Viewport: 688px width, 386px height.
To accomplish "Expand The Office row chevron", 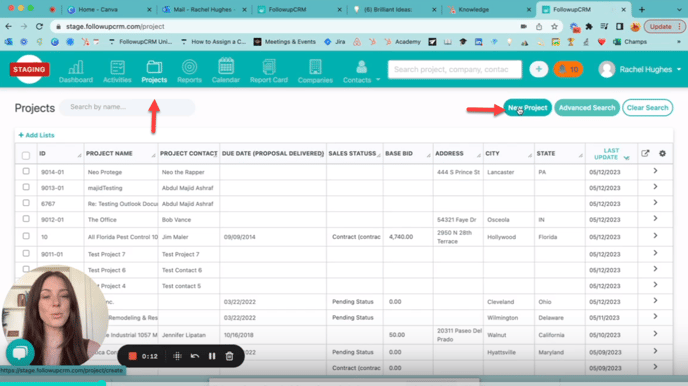I will [655, 218].
